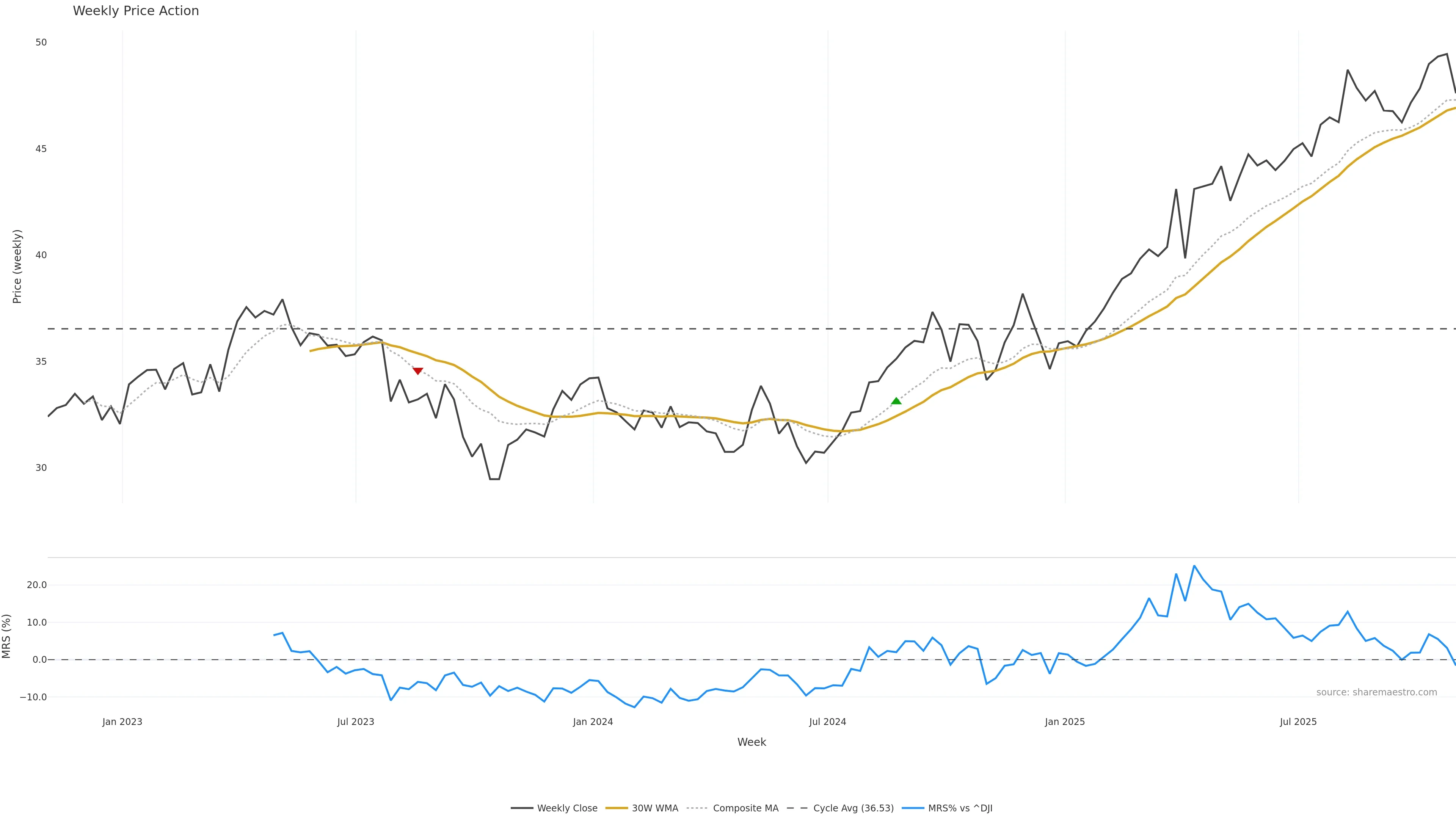The width and height of the screenshot is (1456, 819).
Task: Click the Weekly Price Action chart title
Action: click(x=136, y=11)
